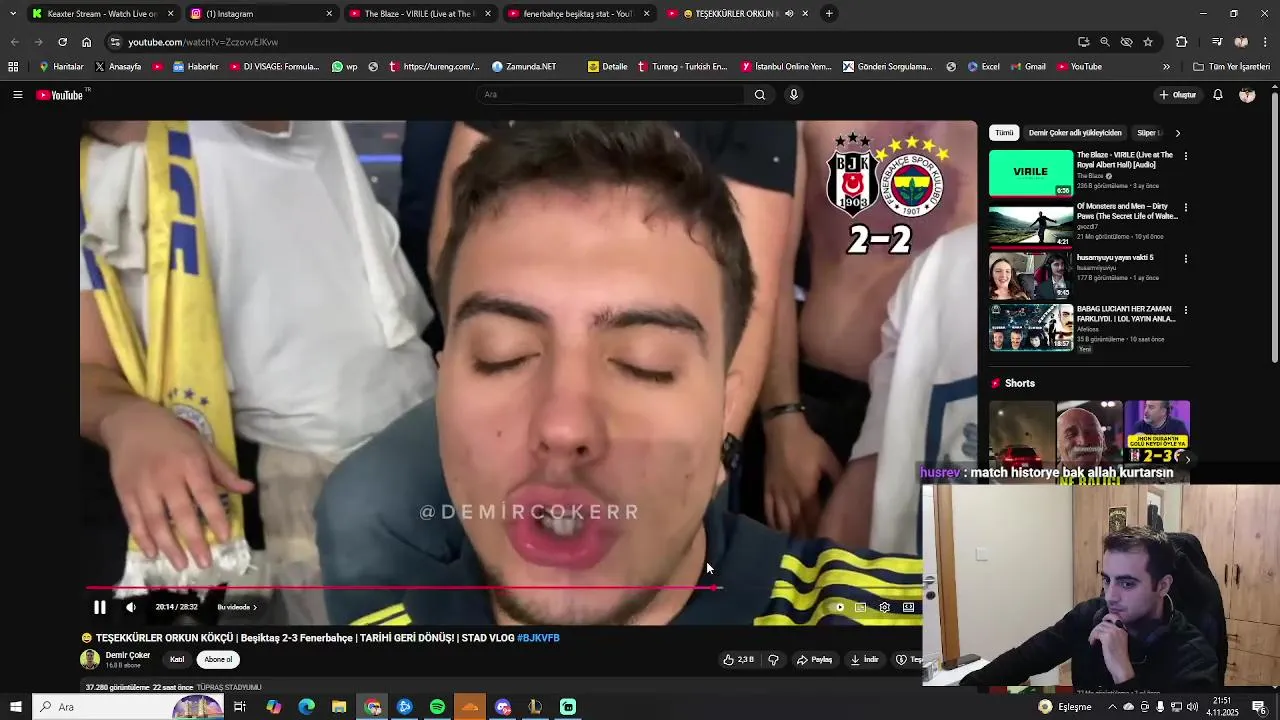1280x720 pixels.
Task: Toggle subtitles in the video player
Action: pyautogui.click(x=861, y=607)
